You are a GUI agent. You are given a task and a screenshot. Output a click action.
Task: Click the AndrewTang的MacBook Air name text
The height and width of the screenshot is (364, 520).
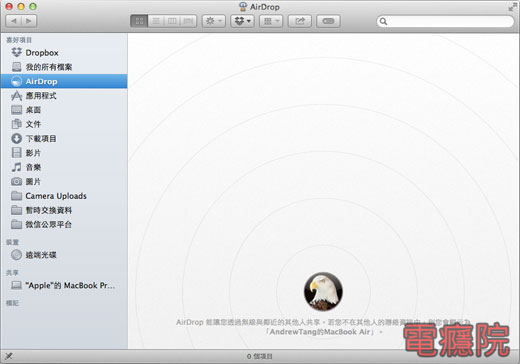[320, 332]
